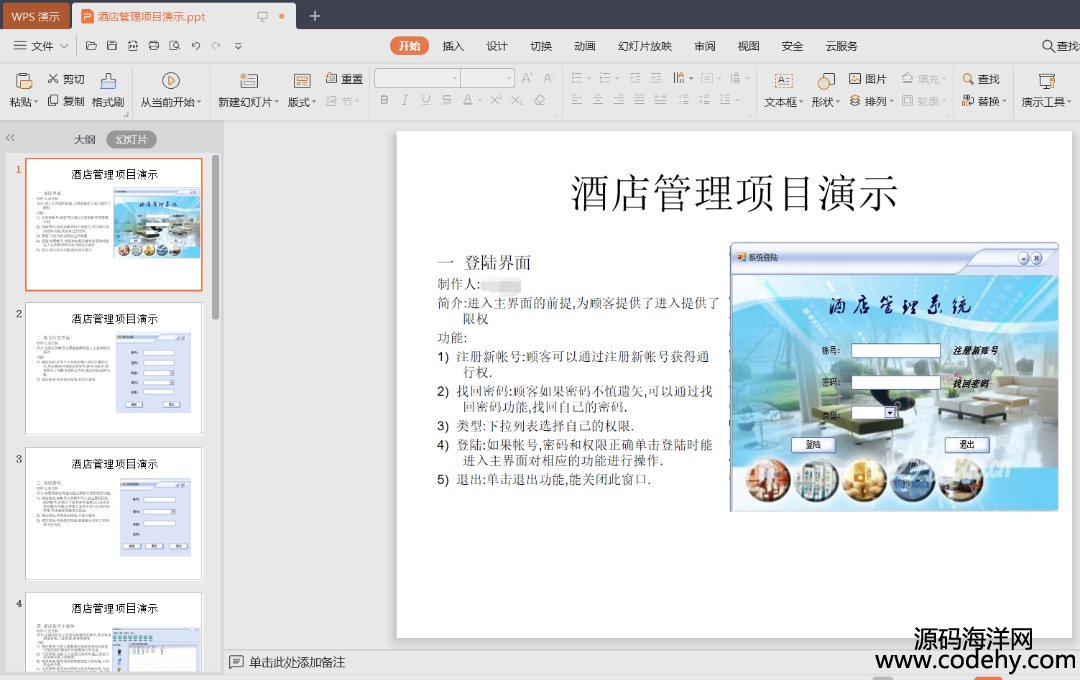
Task: Toggle superscript formatting
Action: pos(496,101)
